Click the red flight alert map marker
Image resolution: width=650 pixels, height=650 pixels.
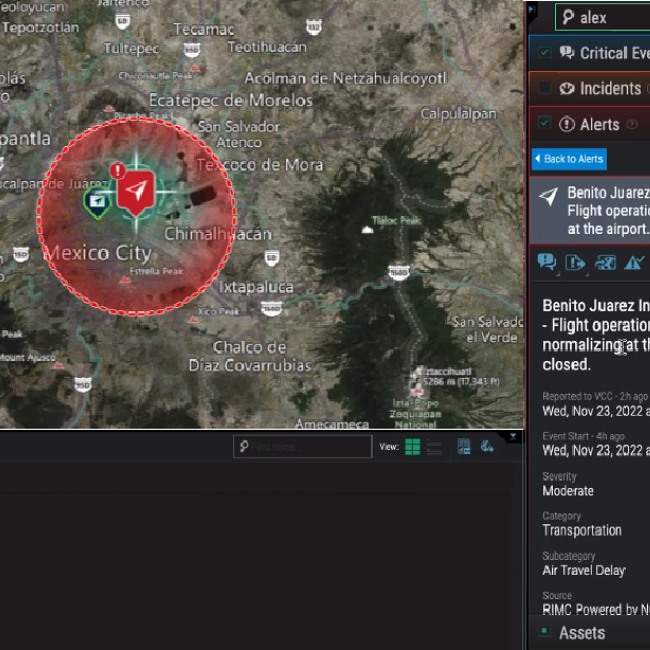(137, 191)
